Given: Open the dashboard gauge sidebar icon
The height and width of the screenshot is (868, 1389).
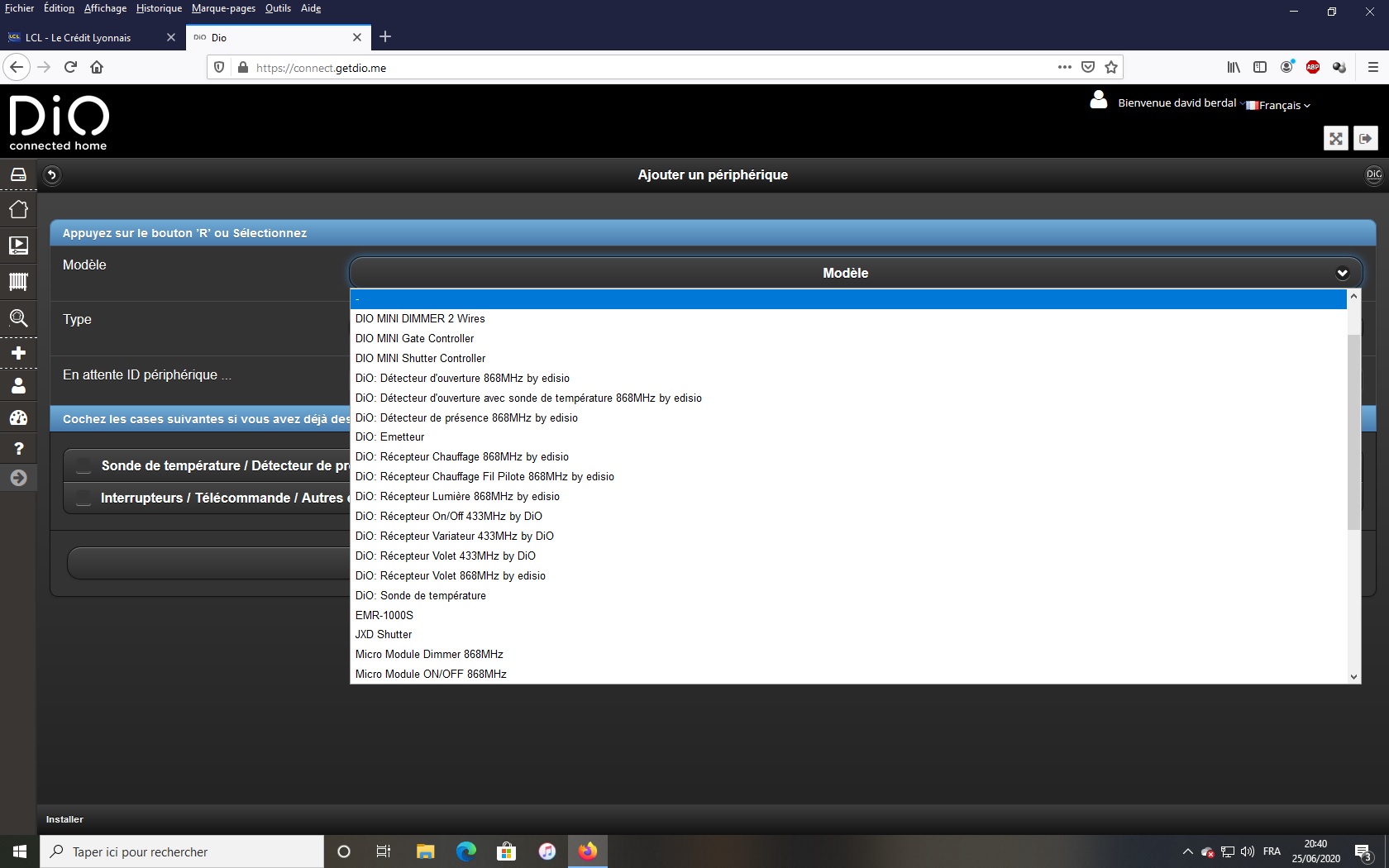Looking at the screenshot, I should (18, 417).
